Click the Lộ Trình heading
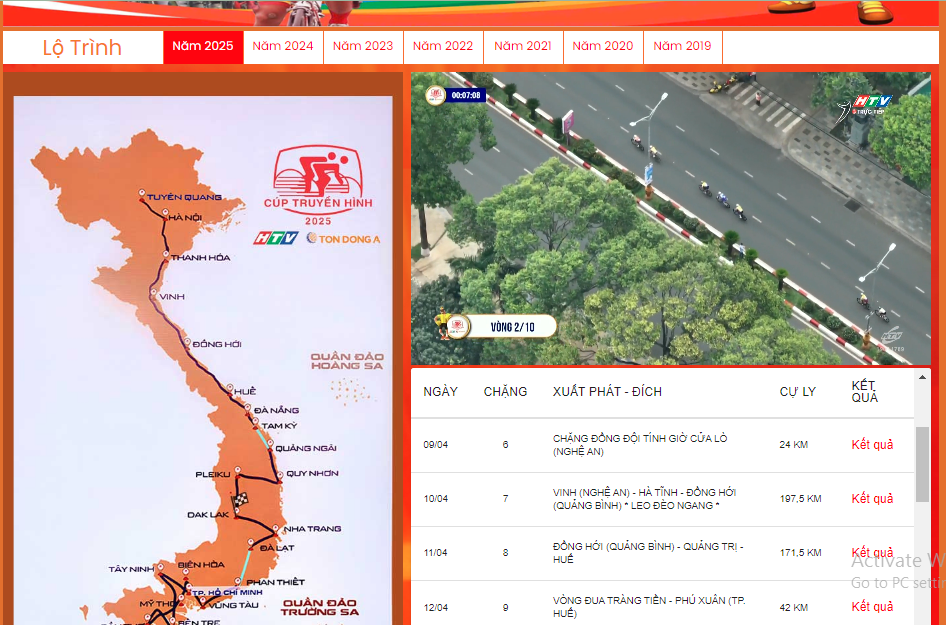The height and width of the screenshot is (625, 946). coord(82,47)
